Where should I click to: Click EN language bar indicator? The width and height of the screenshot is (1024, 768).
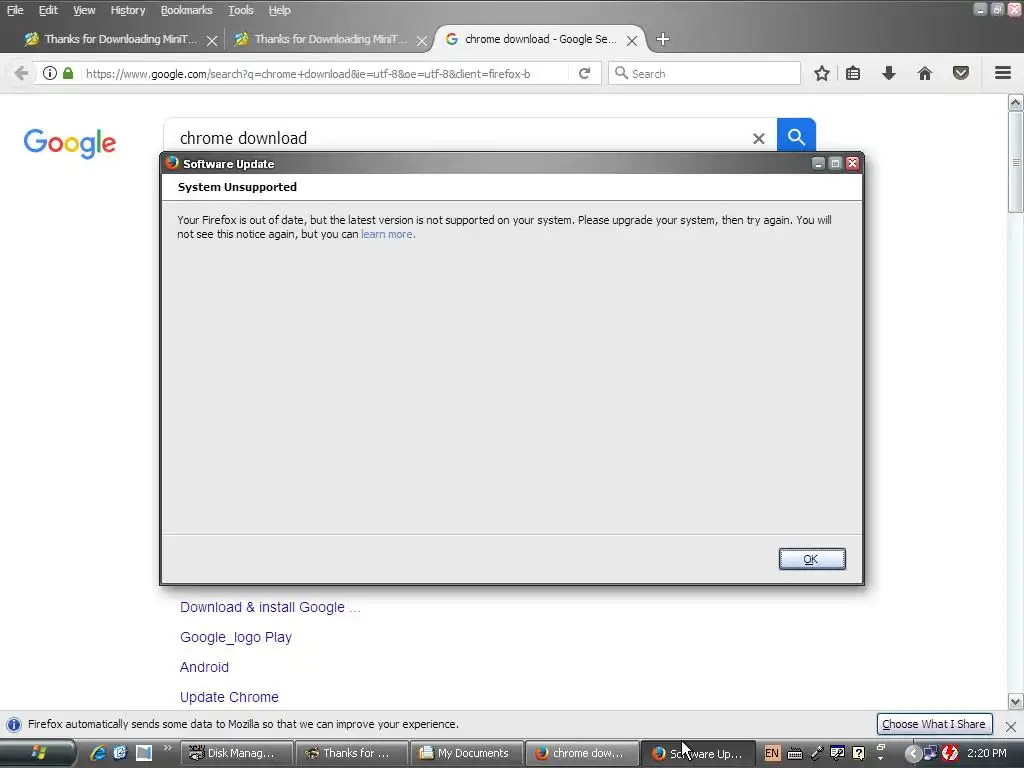(772, 753)
